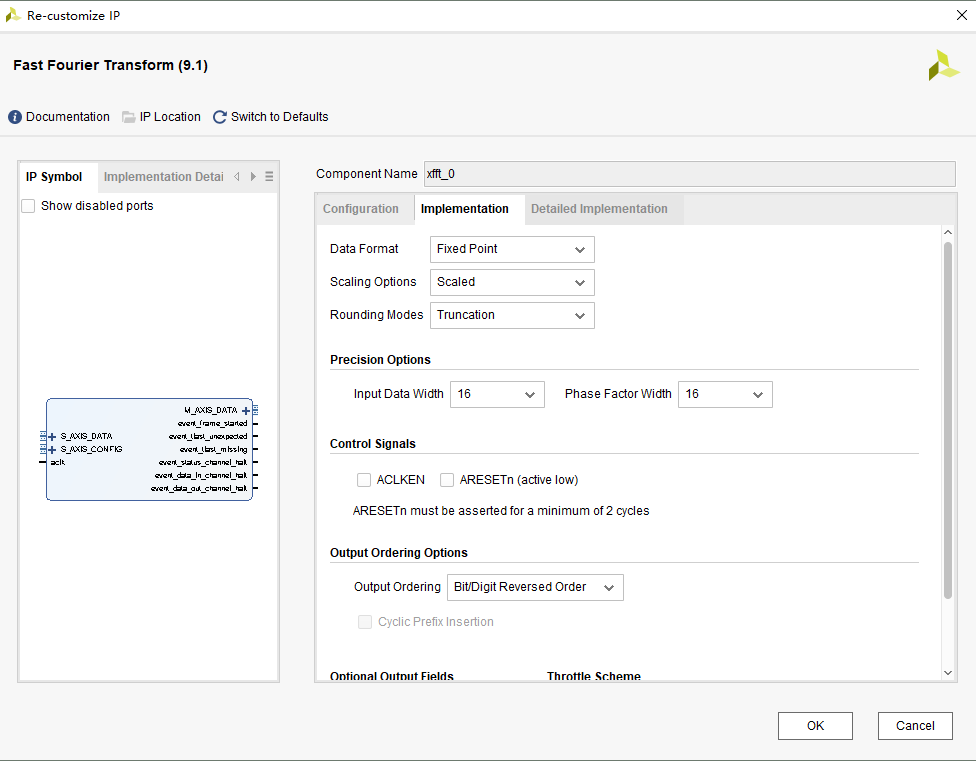Expand the S_AXIS_DATA port plus icon
The width and height of the screenshot is (976, 761).
(x=52, y=436)
